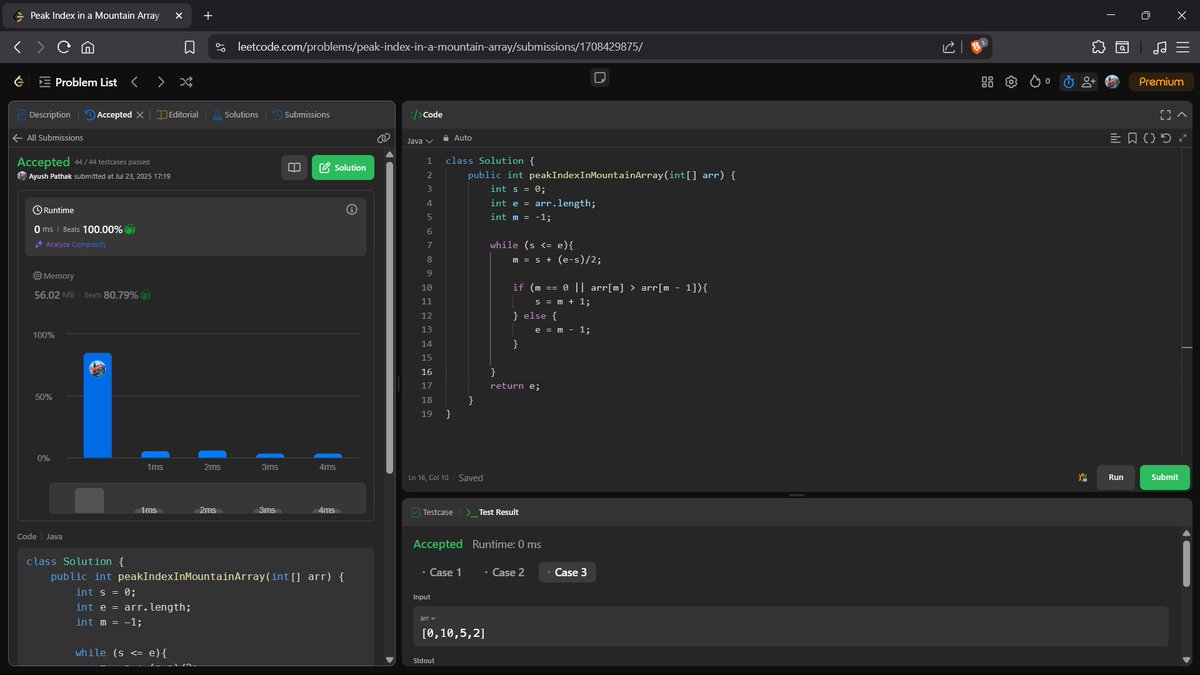Open LeetCode settings via the gear icon
The width and height of the screenshot is (1200, 675).
point(1010,81)
